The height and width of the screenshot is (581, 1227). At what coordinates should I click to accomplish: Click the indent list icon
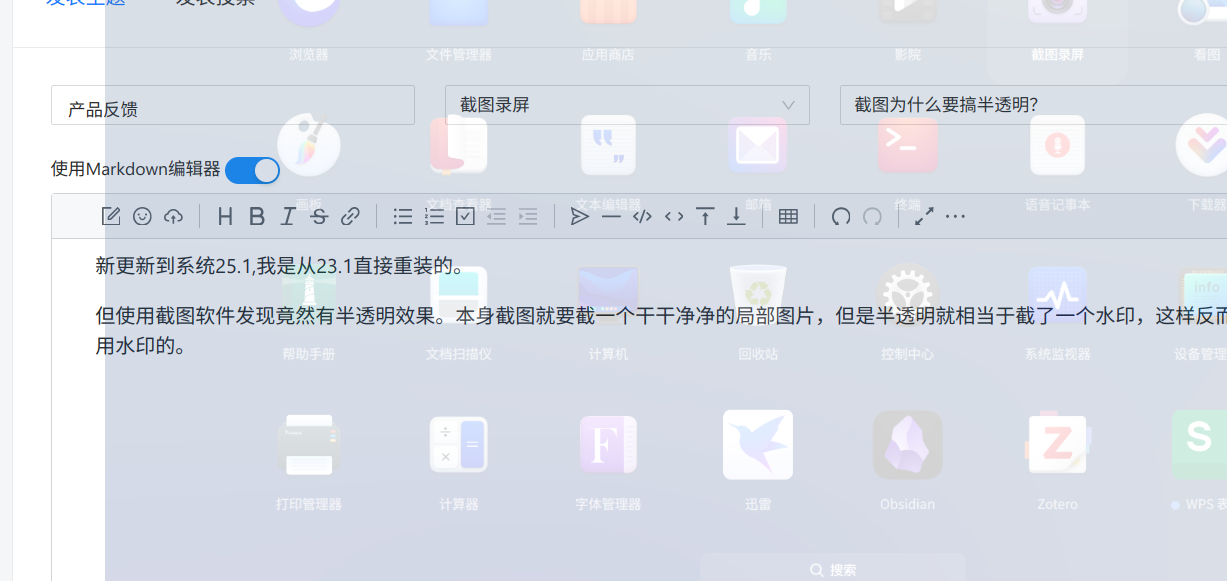[528, 216]
